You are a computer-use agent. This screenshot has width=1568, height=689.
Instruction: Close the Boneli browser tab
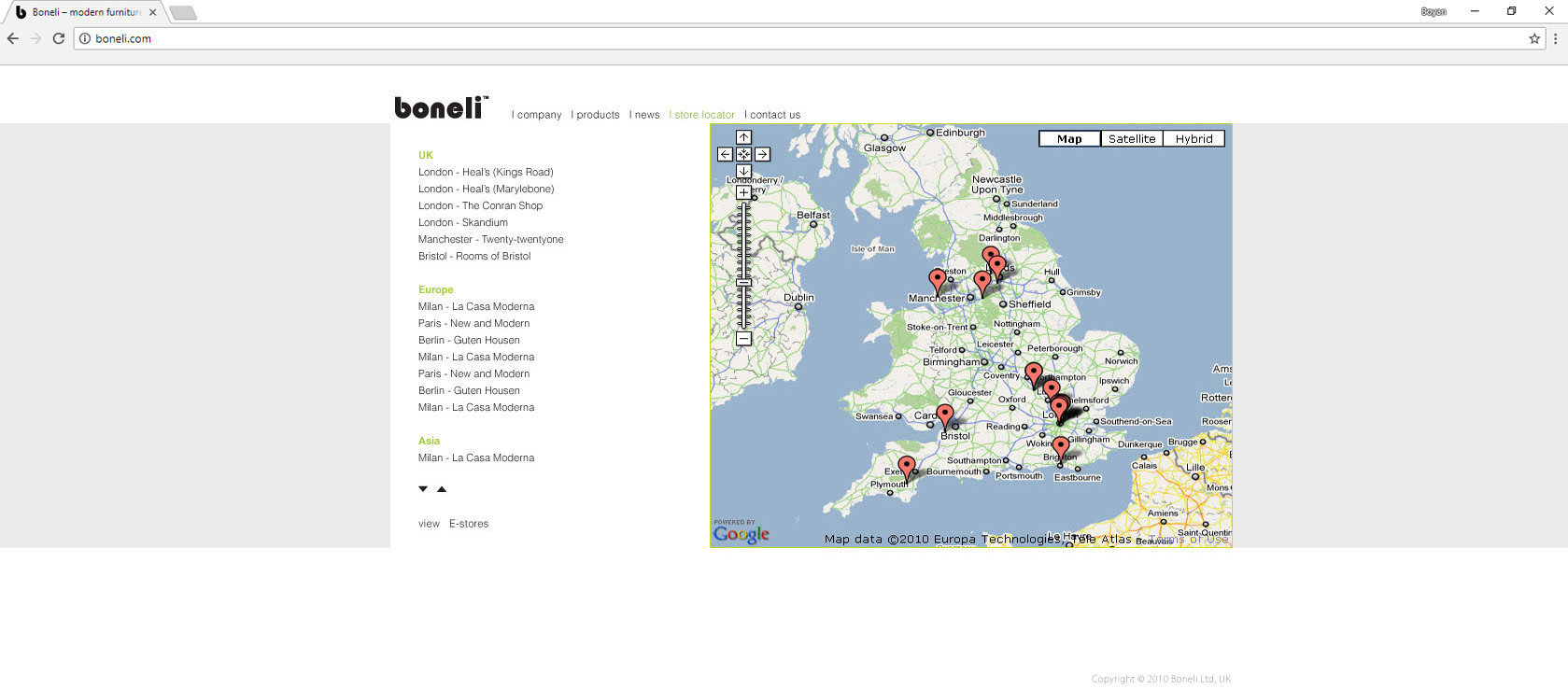click(153, 12)
